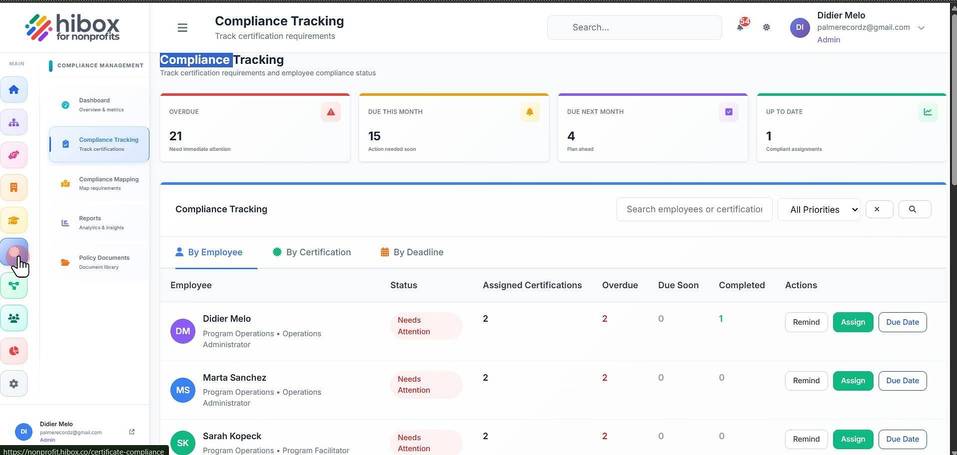Click the Marta Sanchez employee name
Image resolution: width=957 pixels, height=455 pixels.
click(234, 377)
